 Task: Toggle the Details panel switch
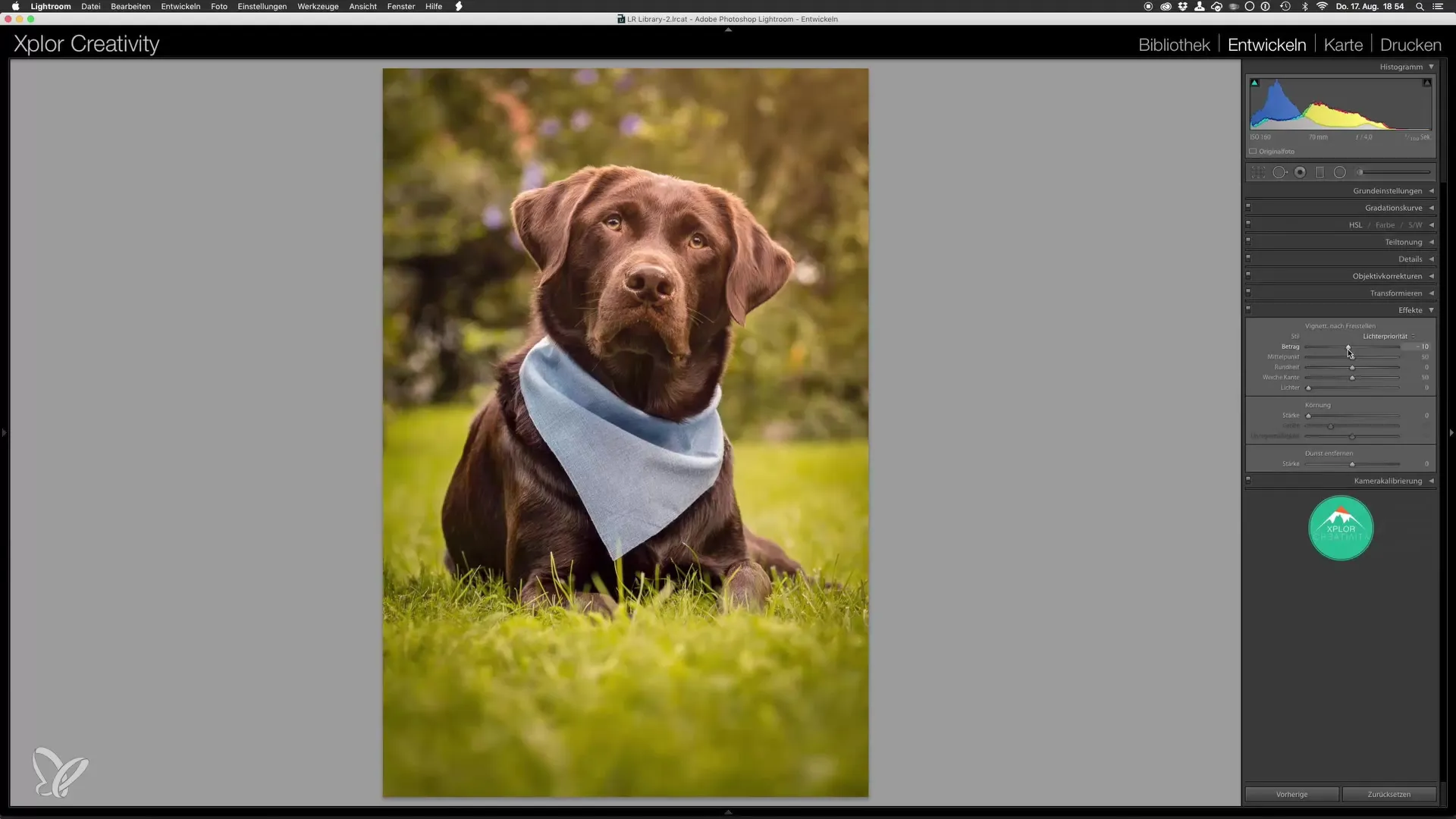(1248, 259)
